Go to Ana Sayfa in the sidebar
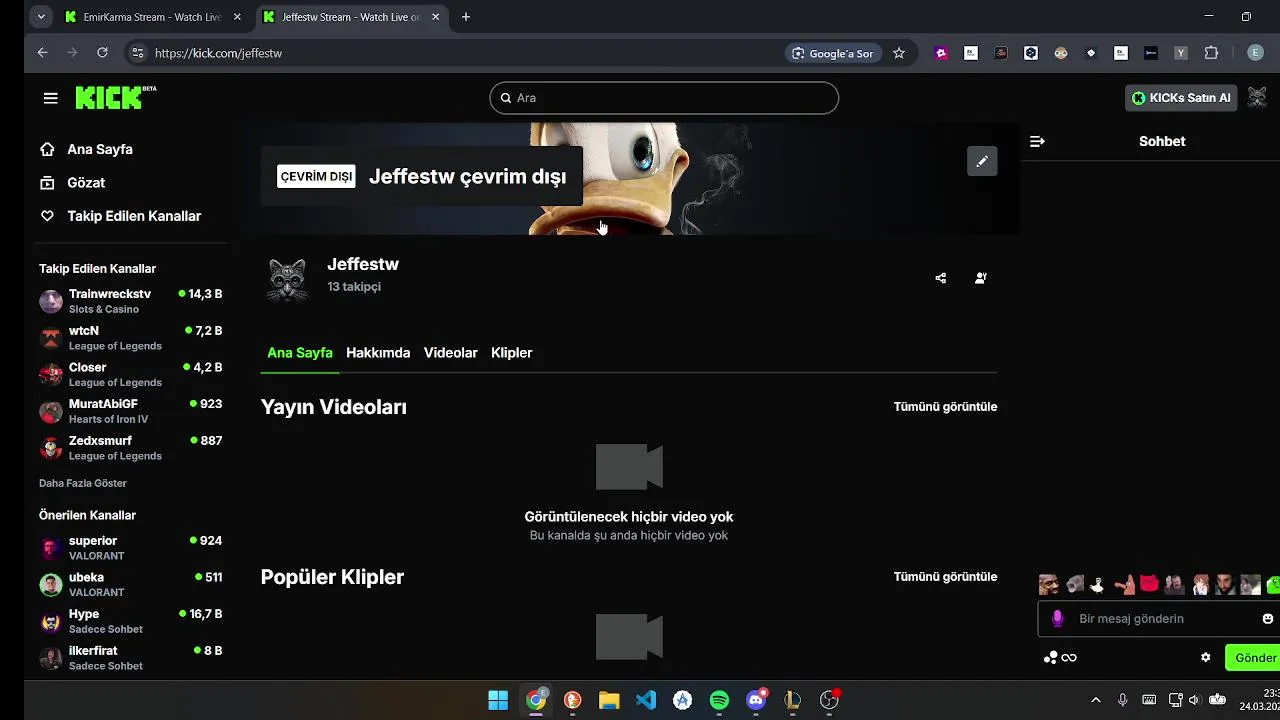1280x720 pixels. (100, 149)
